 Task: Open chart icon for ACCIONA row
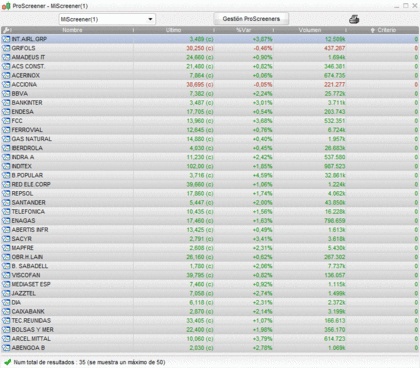pos(6,85)
